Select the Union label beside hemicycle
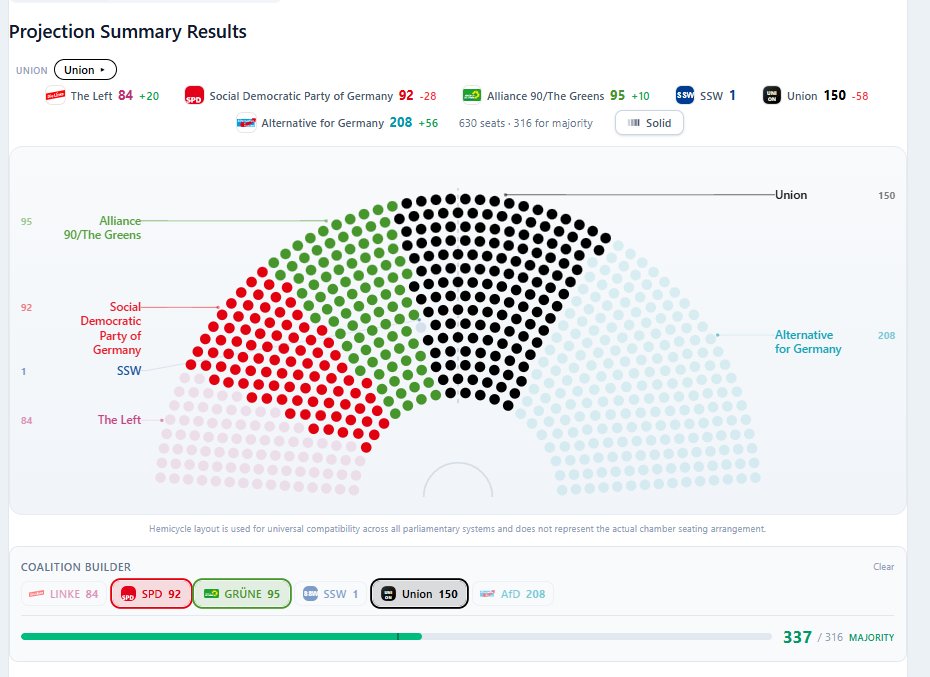Image resolution: width=930 pixels, height=677 pixels. [x=791, y=195]
